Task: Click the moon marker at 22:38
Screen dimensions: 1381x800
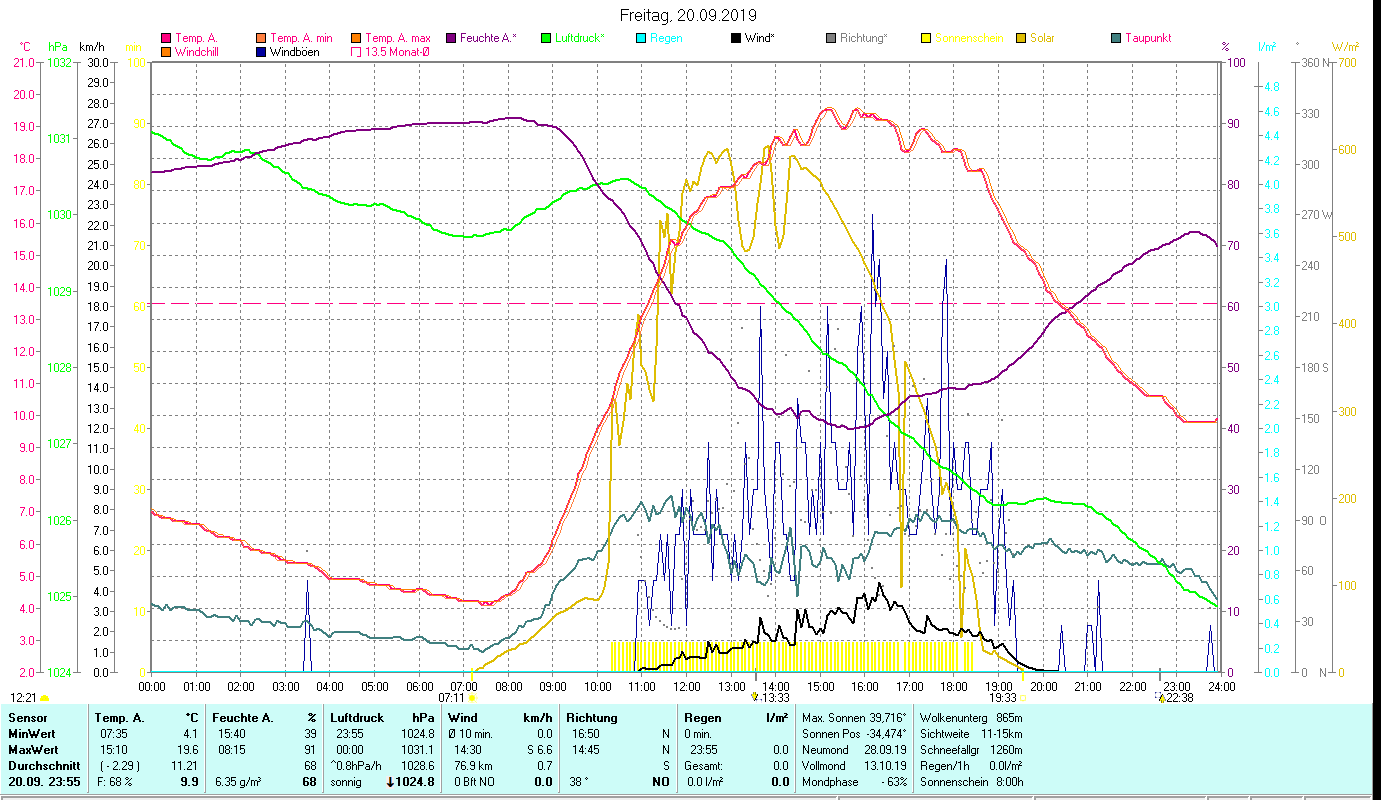Action: [1161, 698]
